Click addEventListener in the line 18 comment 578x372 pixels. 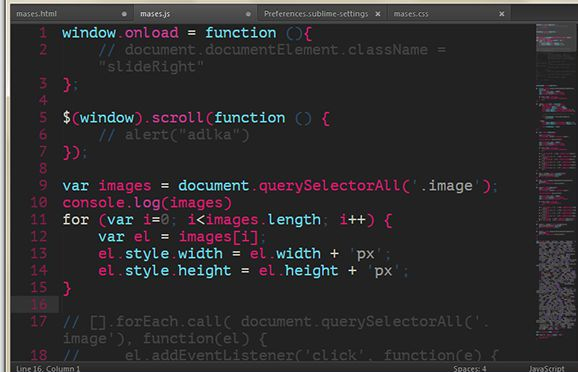[222, 355]
